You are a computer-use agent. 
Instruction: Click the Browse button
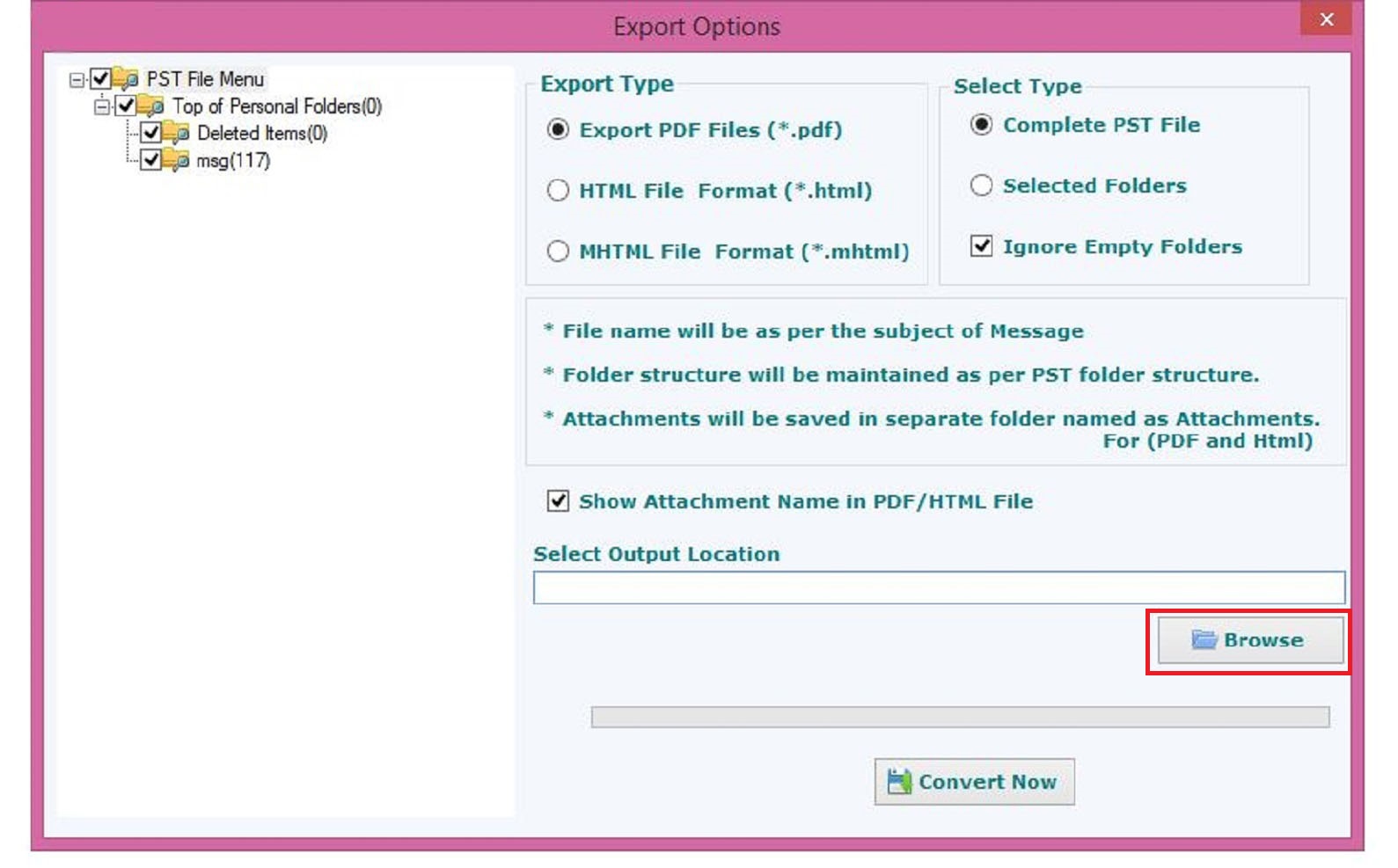point(1250,640)
